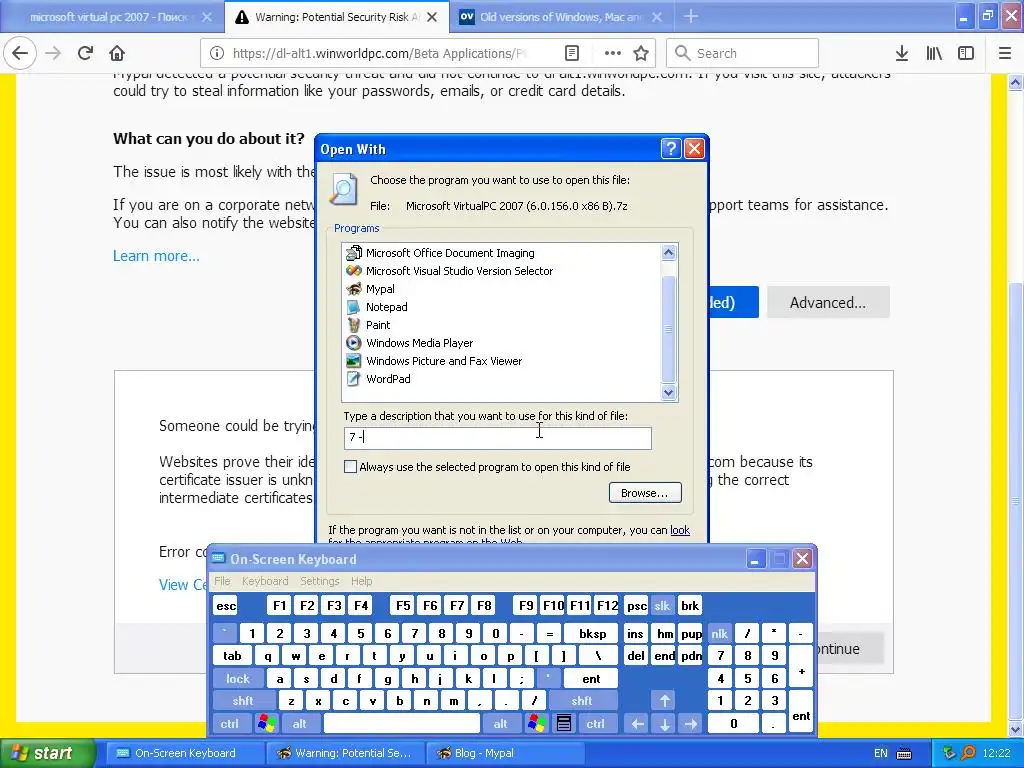
Task: Reload the page with the refresh icon
Action: click(x=85, y=54)
